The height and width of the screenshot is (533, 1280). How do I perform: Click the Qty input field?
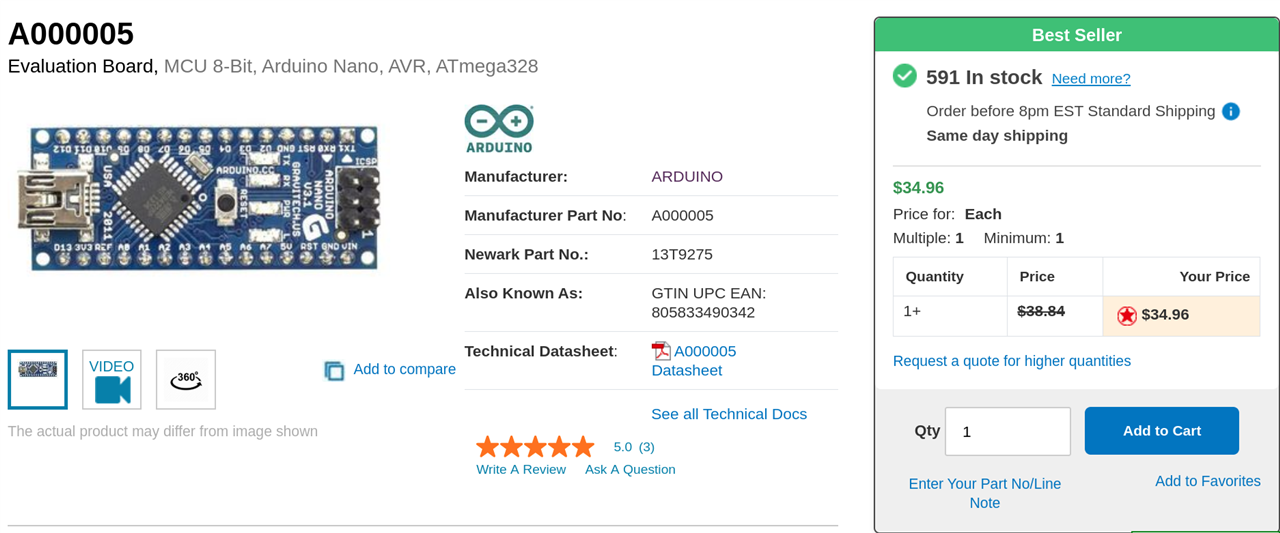pos(1007,431)
